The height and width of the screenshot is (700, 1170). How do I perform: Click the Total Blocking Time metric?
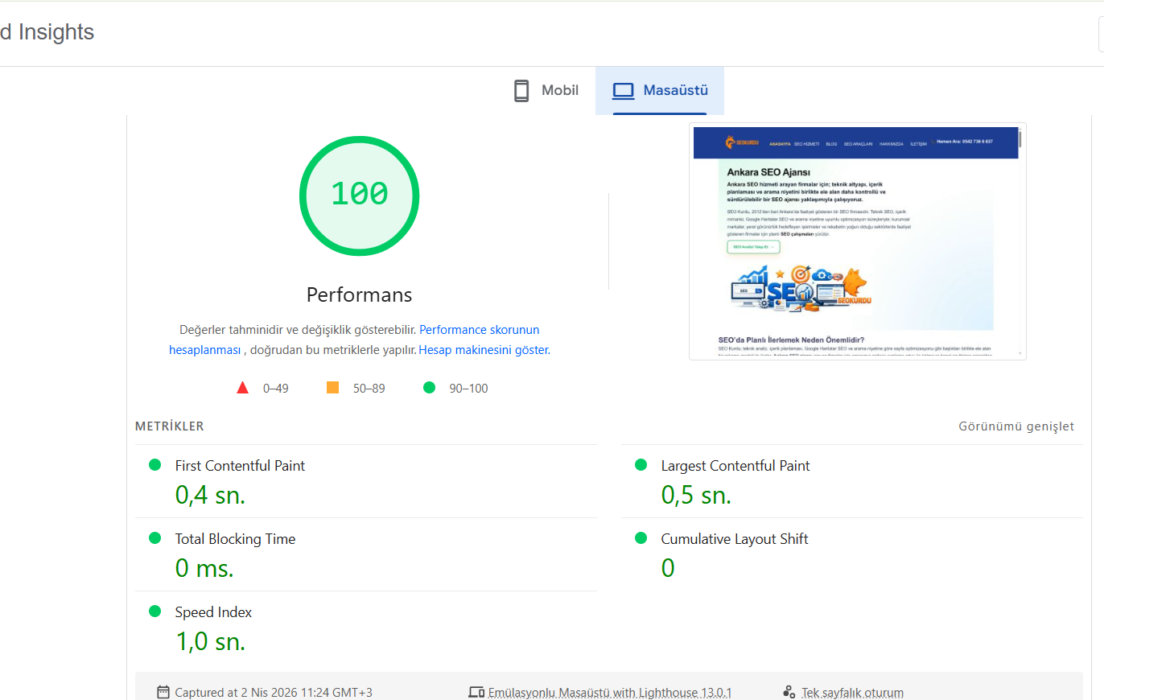235,539
